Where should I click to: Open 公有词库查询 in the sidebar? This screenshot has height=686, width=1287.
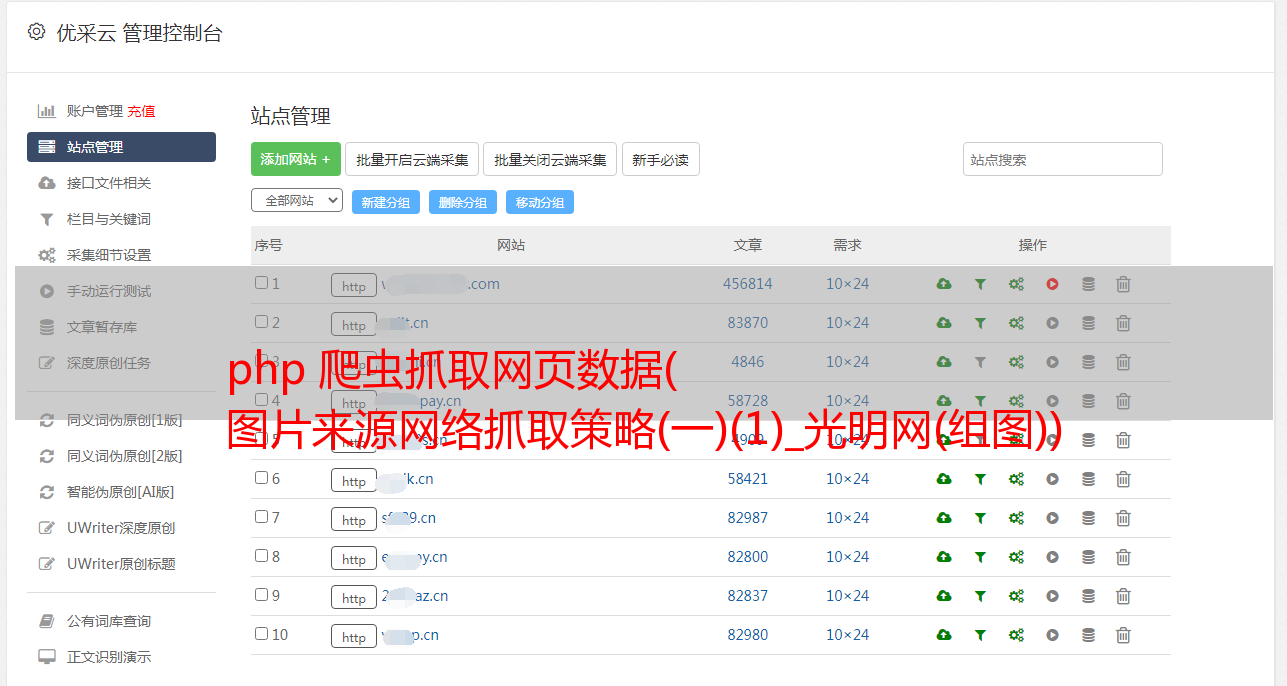(109, 621)
